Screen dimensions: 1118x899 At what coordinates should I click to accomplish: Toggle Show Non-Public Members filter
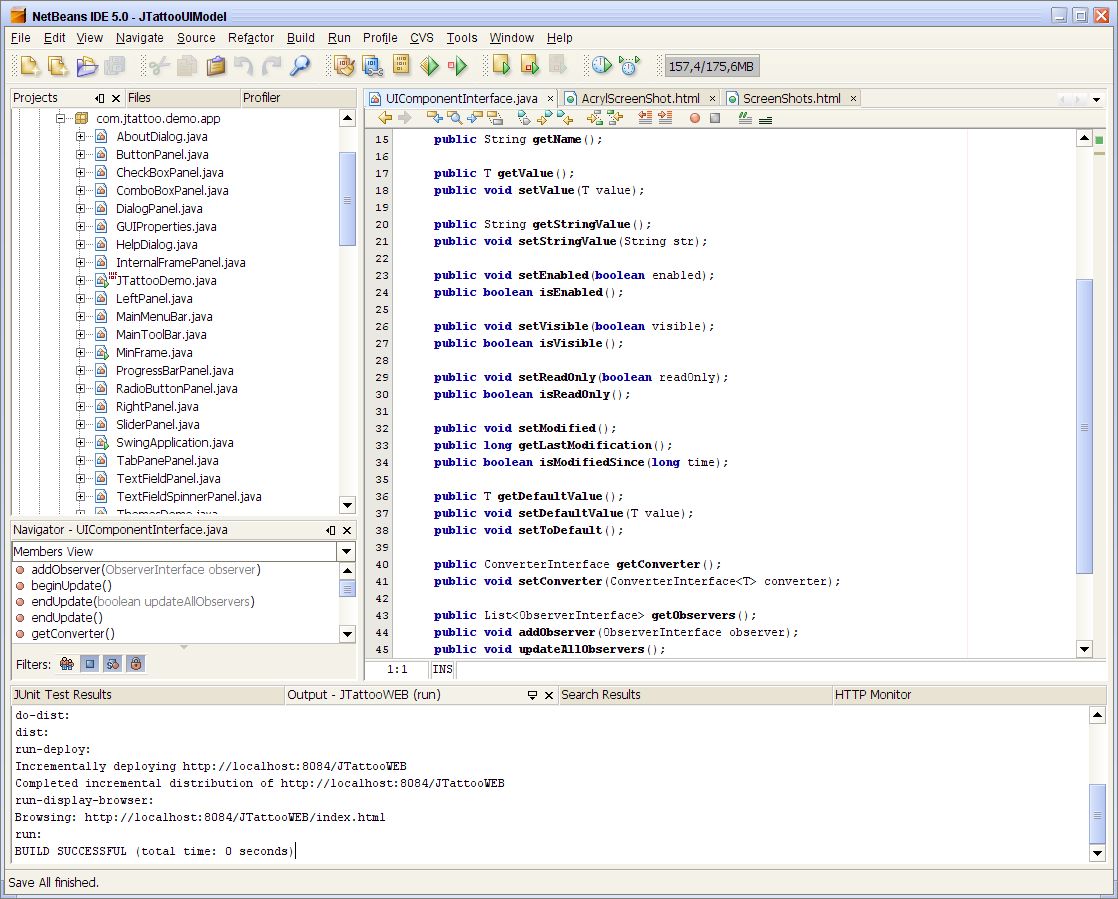point(135,664)
